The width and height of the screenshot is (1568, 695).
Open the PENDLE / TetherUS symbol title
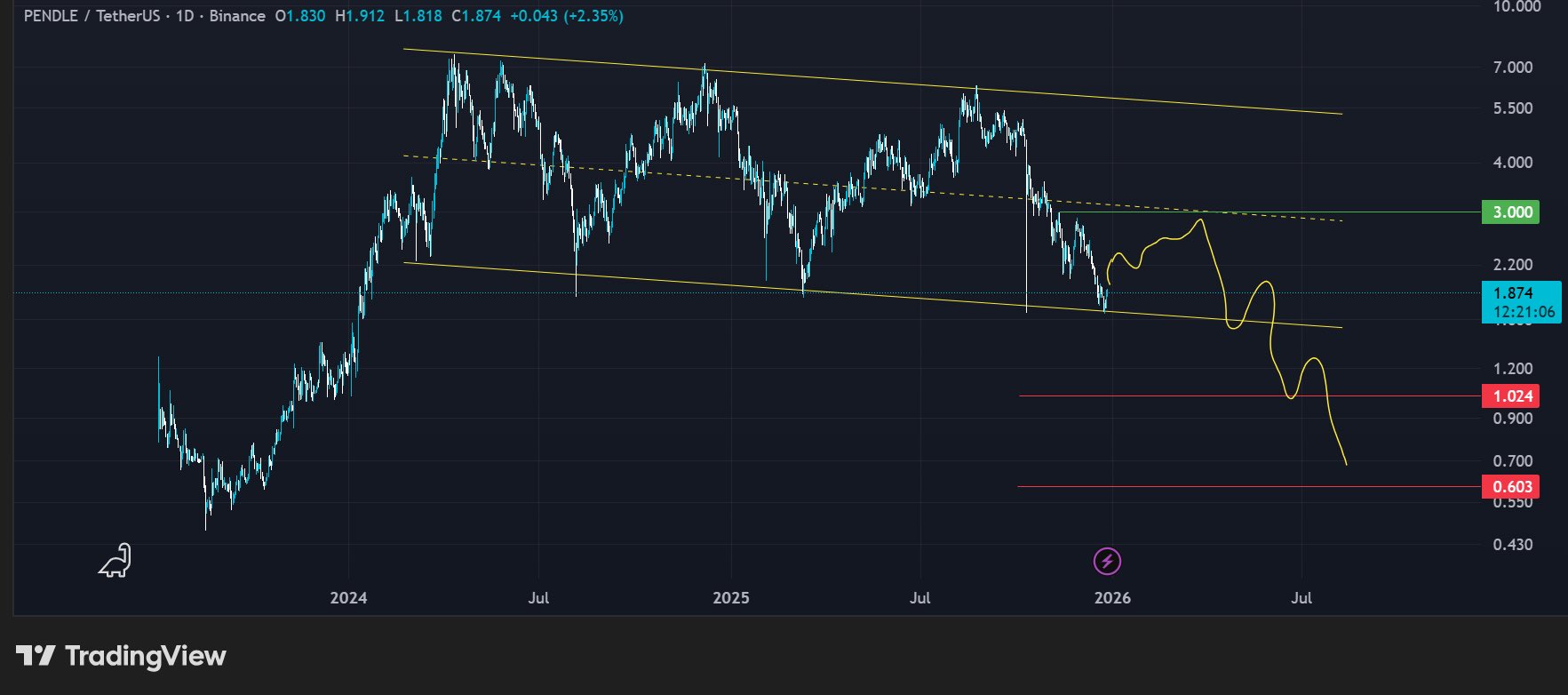(x=94, y=16)
